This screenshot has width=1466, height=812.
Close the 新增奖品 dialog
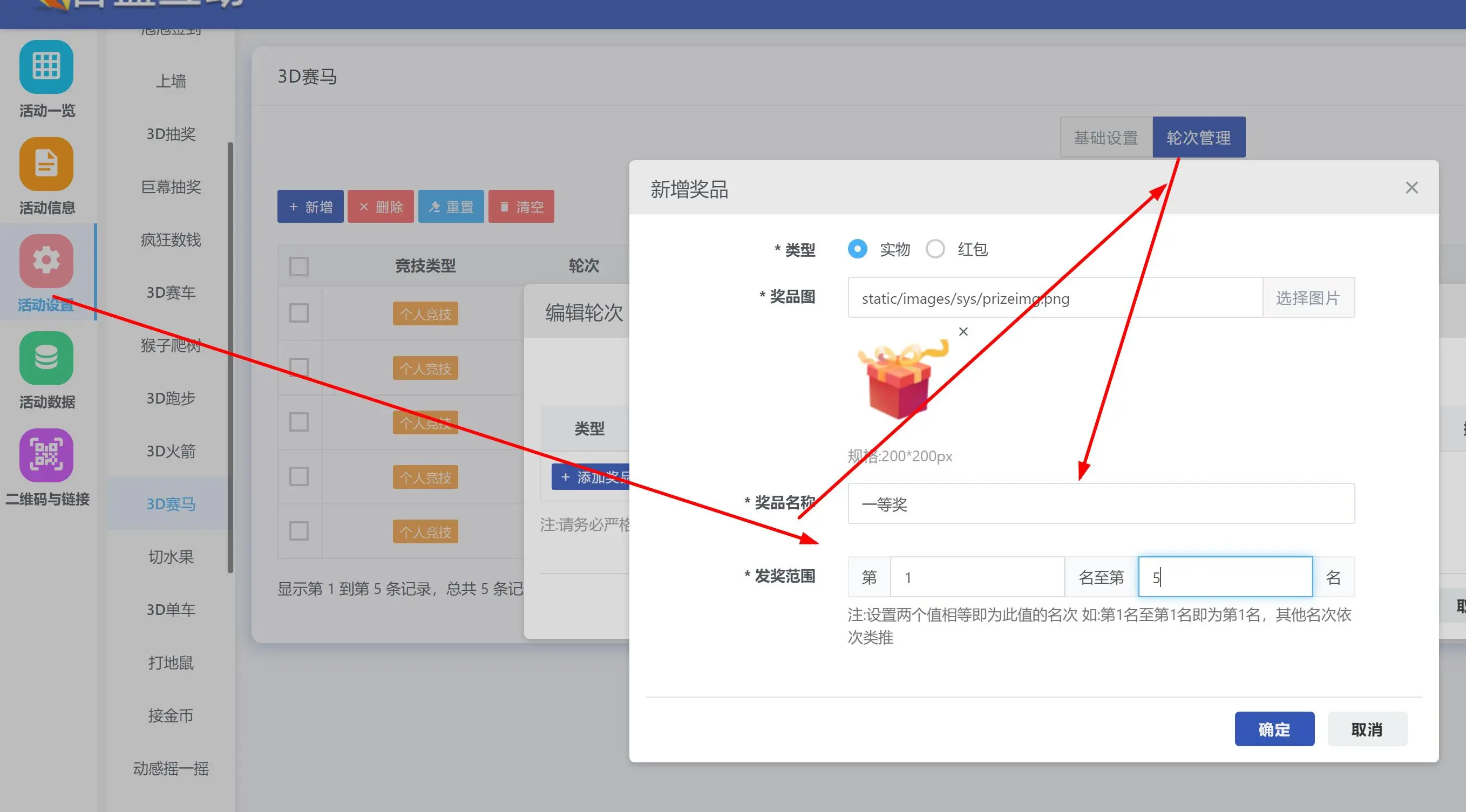click(1411, 188)
